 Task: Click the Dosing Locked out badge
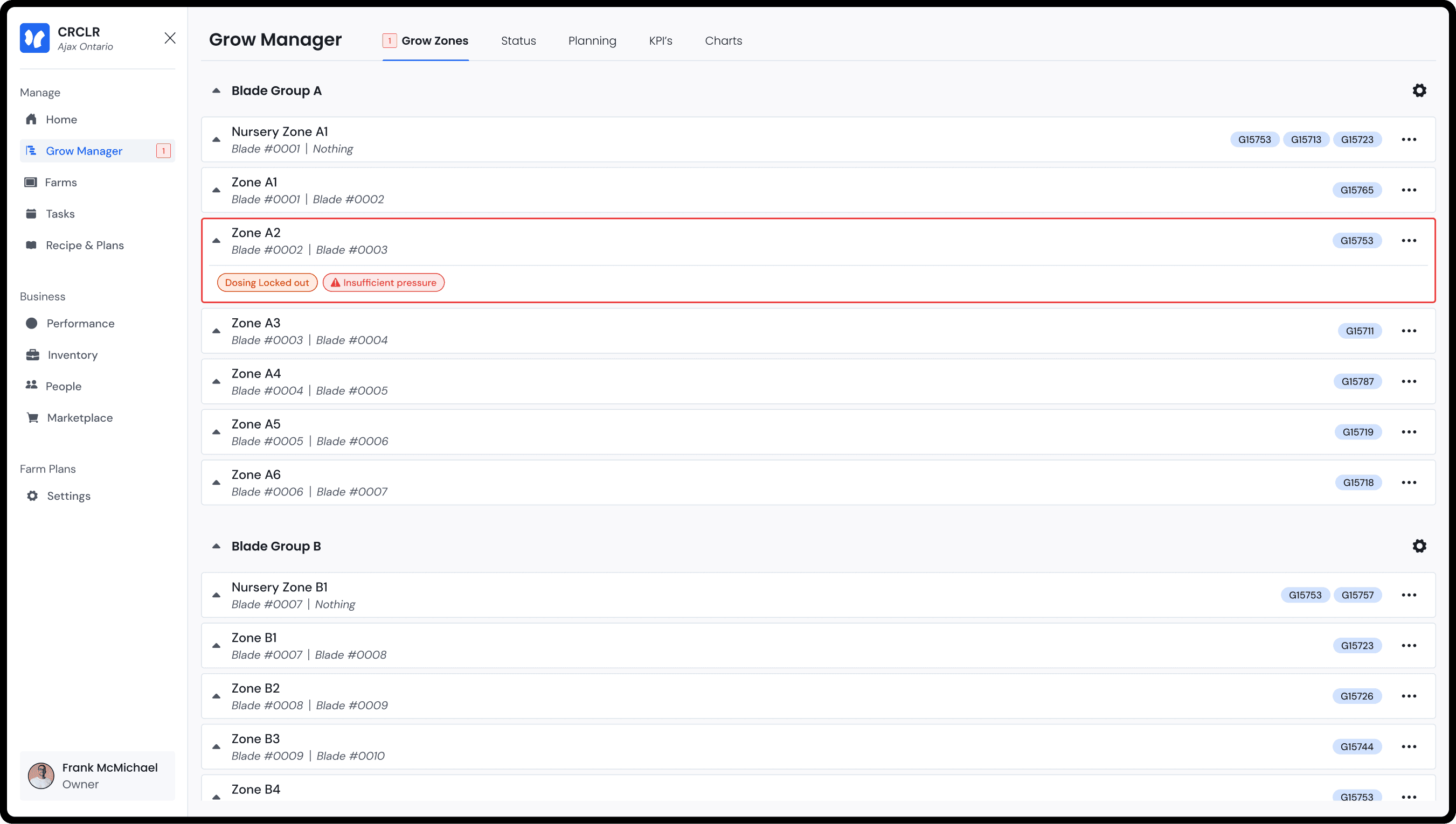pos(267,282)
